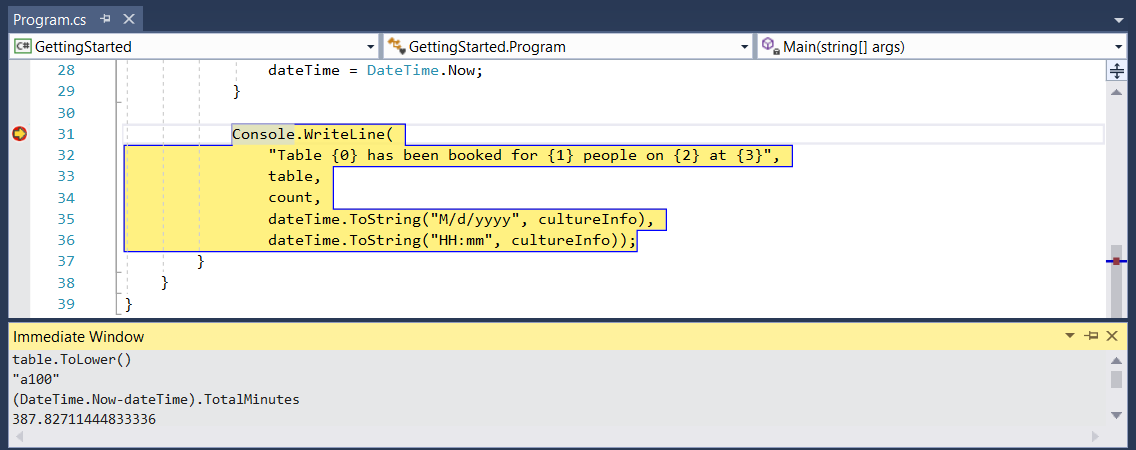Click the table, argument on line 33

pos(295,176)
